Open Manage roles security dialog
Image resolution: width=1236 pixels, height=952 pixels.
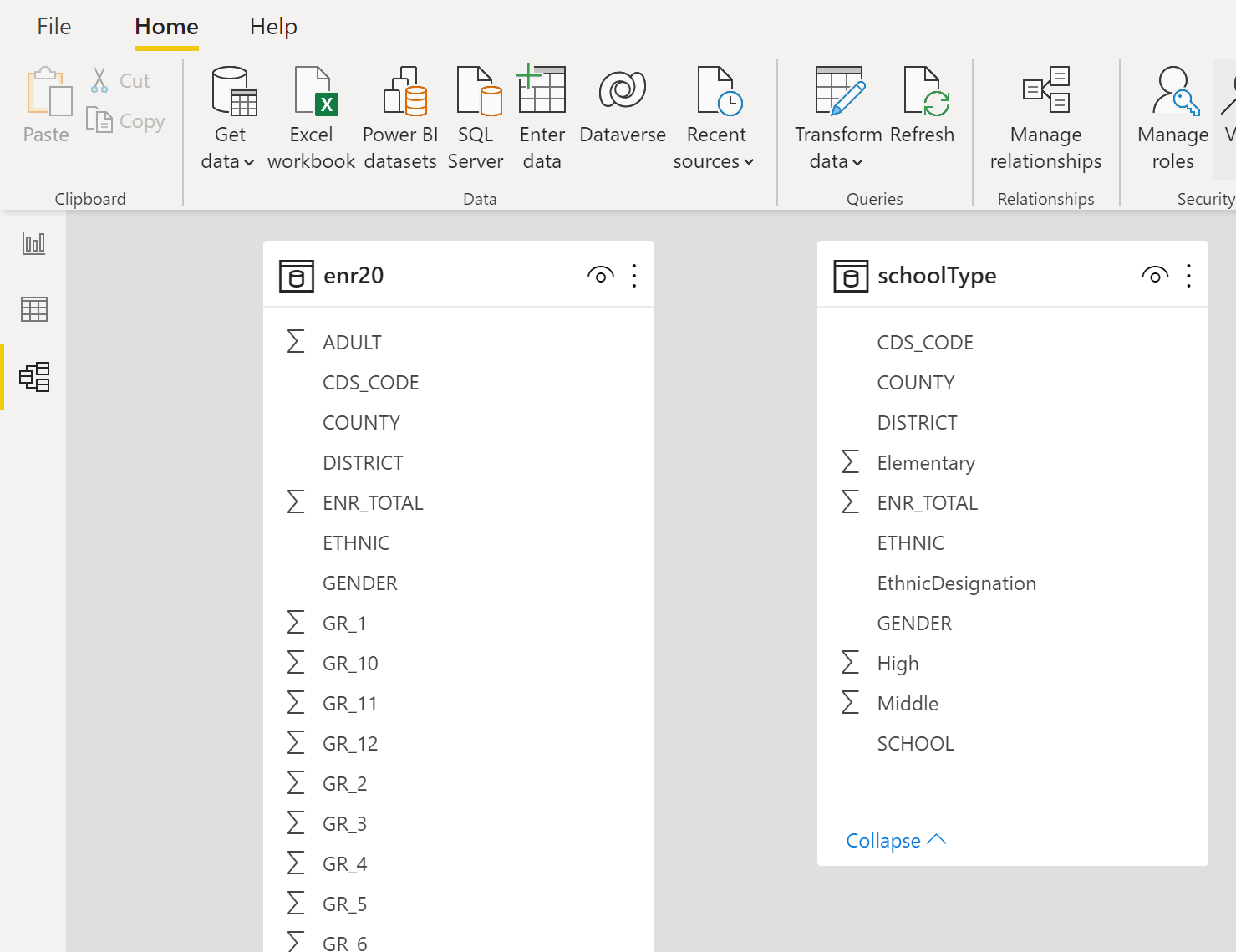pos(1173,119)
